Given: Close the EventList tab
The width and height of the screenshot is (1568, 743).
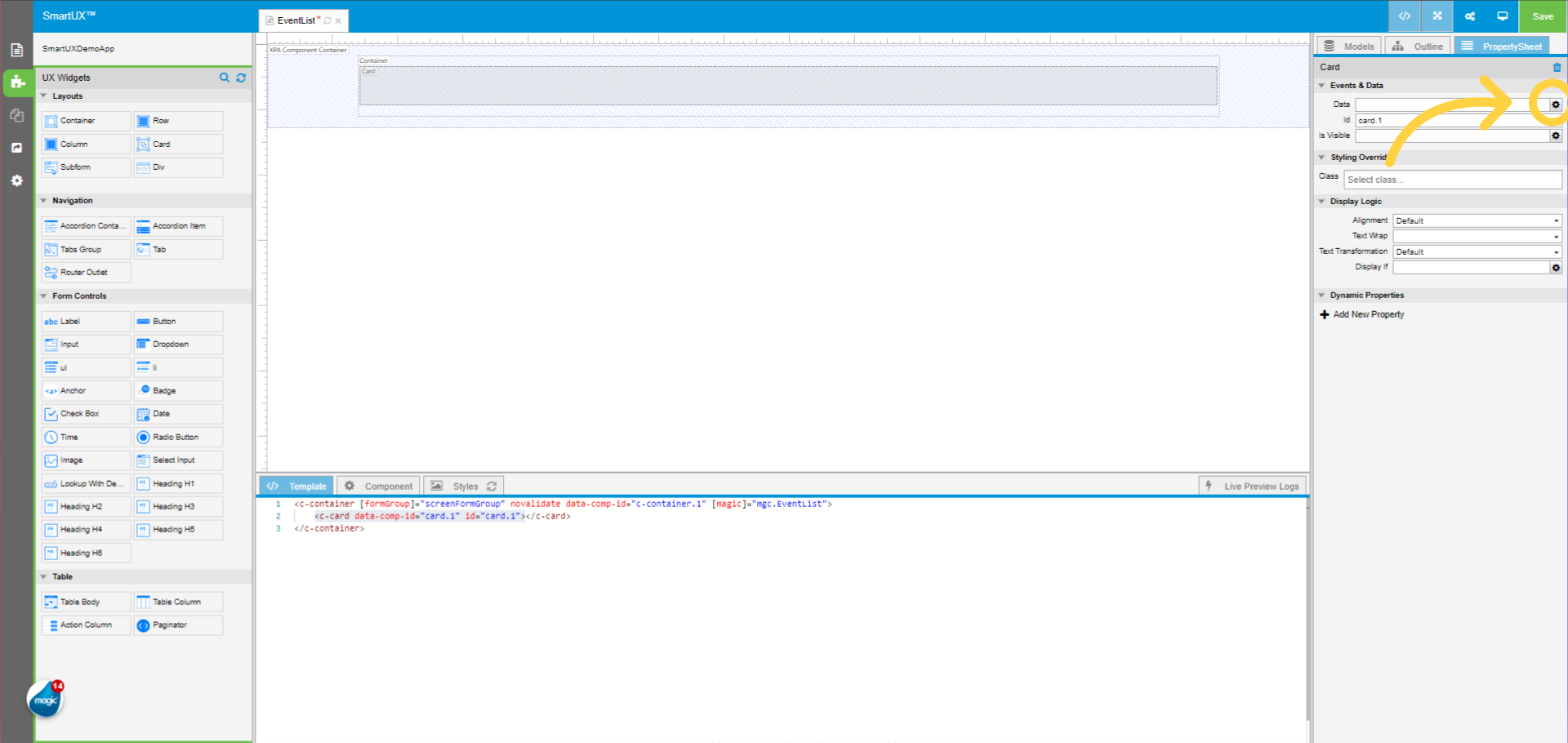Looking at the screenshot, I should coord(338,21).
